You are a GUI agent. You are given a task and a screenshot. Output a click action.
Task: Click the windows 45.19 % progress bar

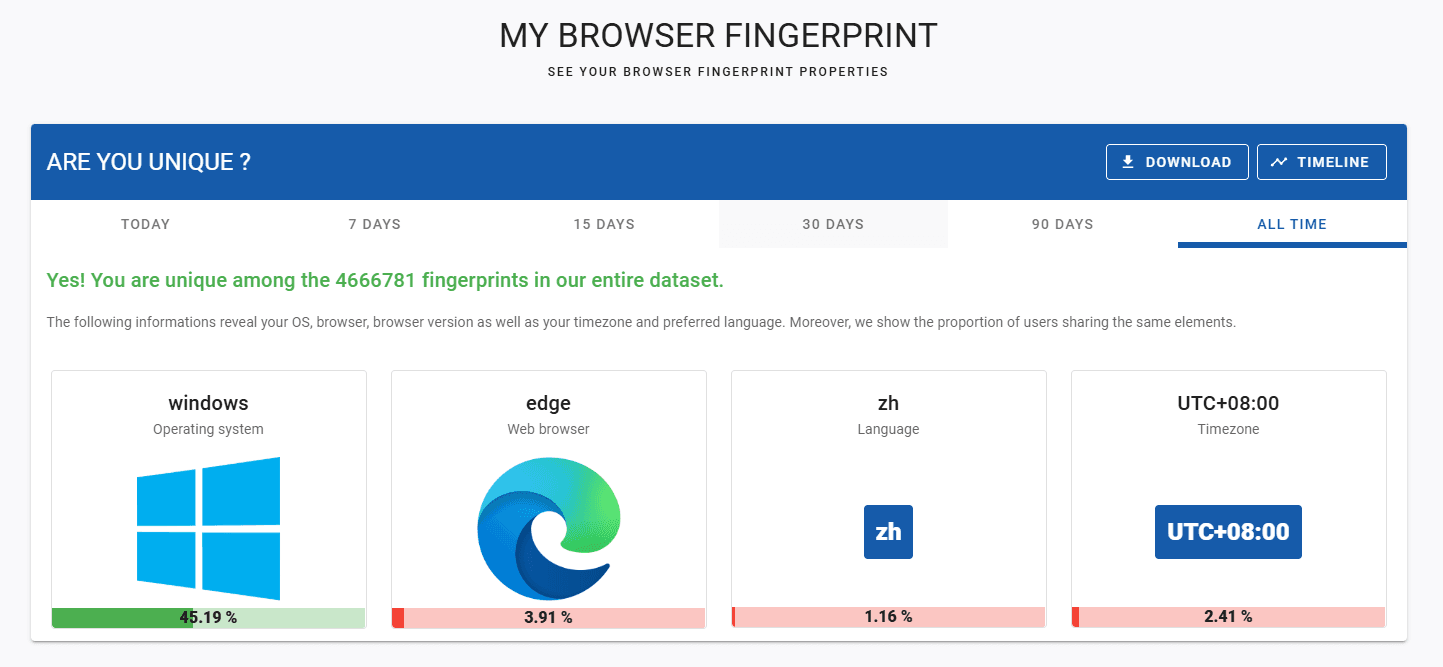point(208,618)
